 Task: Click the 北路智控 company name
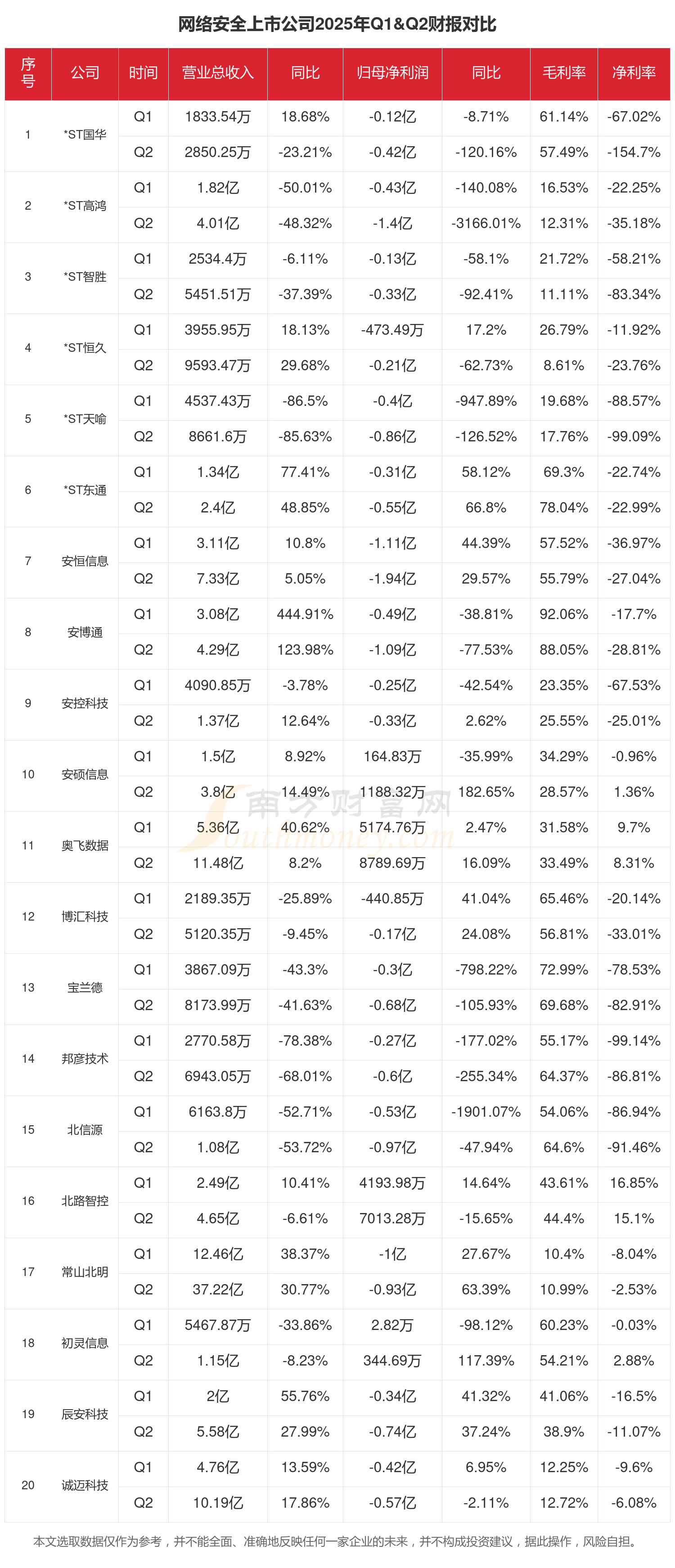coord(85,1201)
